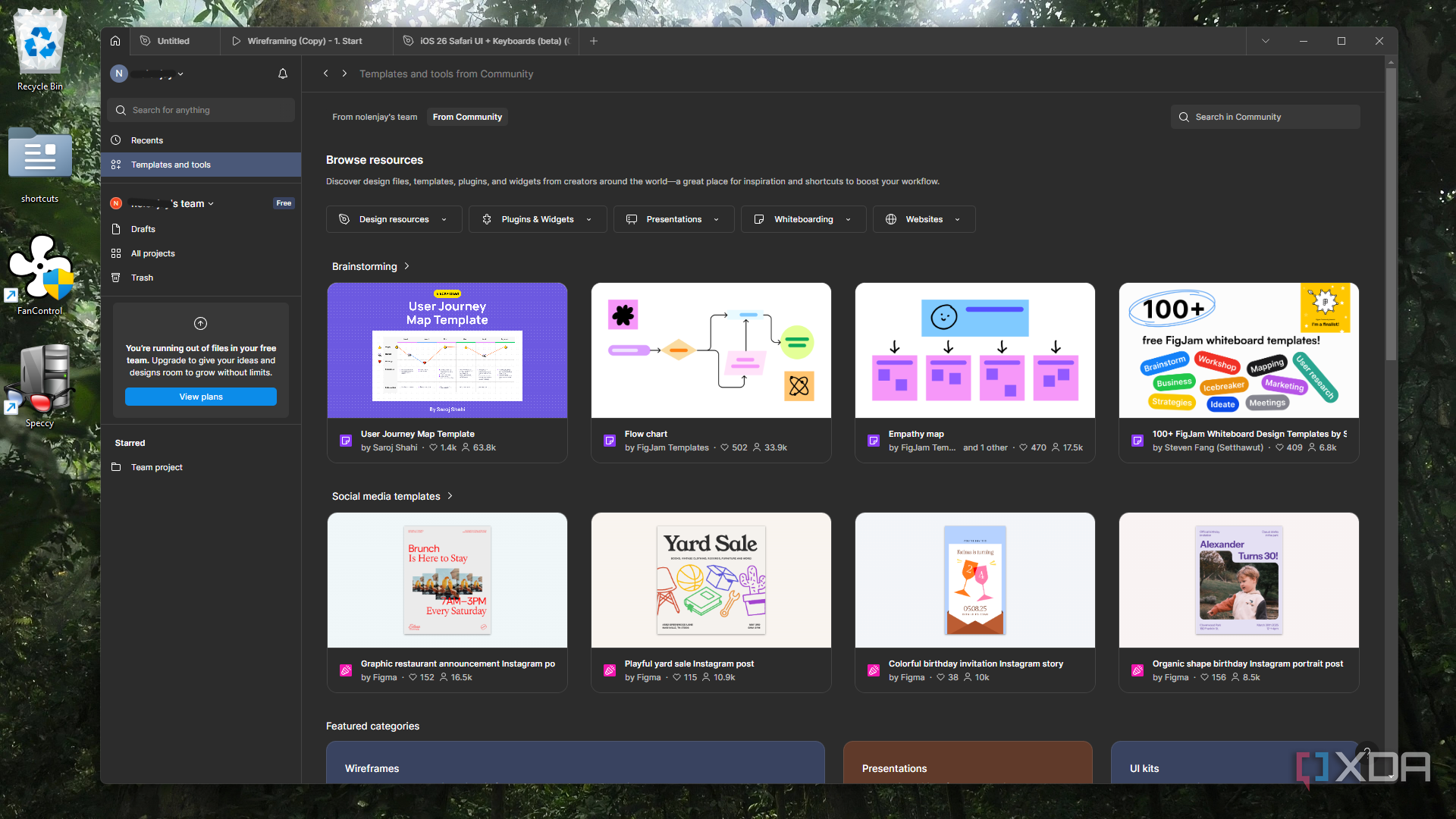This screenshot has width=1456, height=819.
Task: Open Design resources dropdown
Action: point(393,219)
